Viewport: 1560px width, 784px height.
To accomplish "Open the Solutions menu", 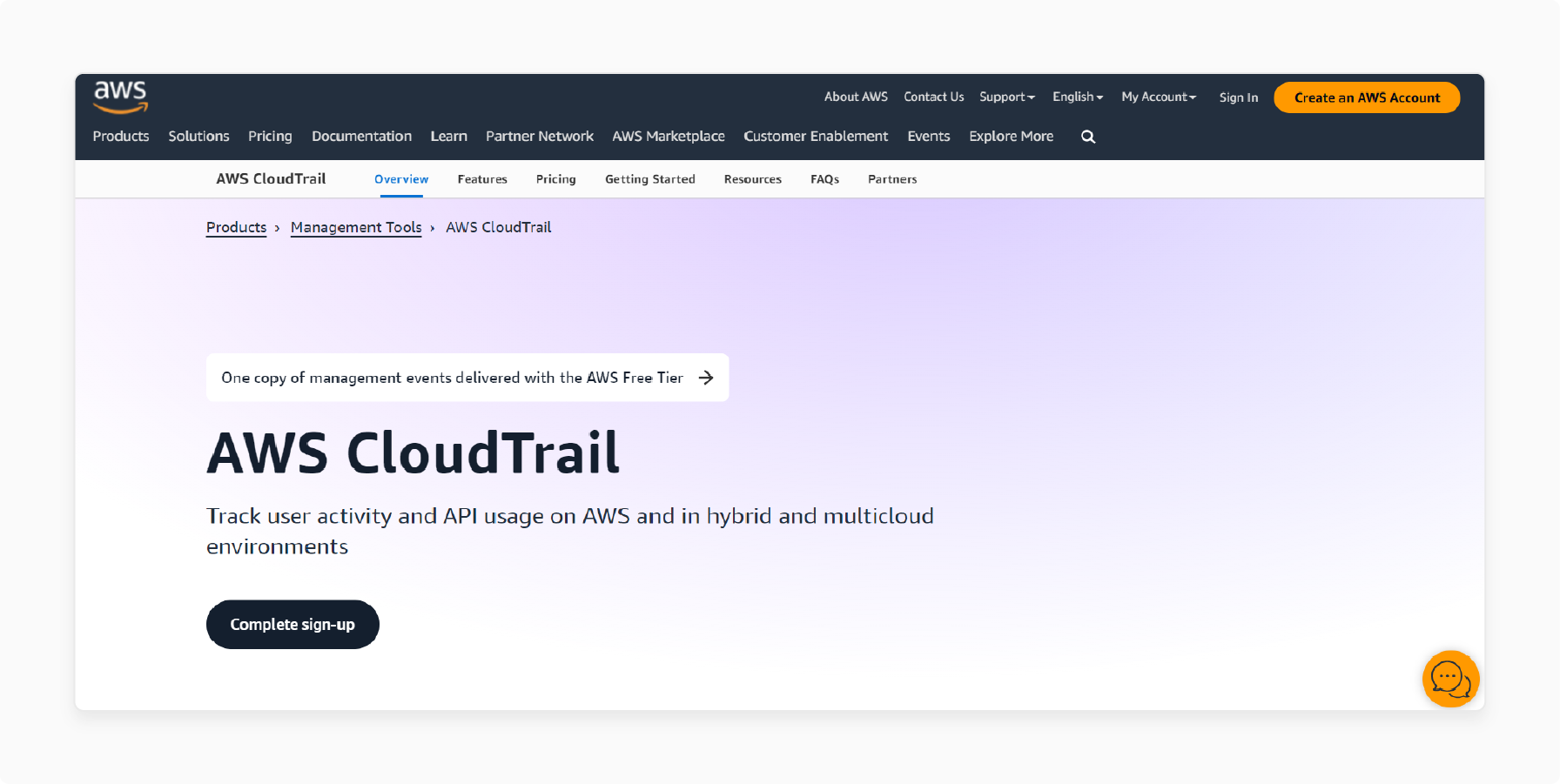I will tap(198, 137).
